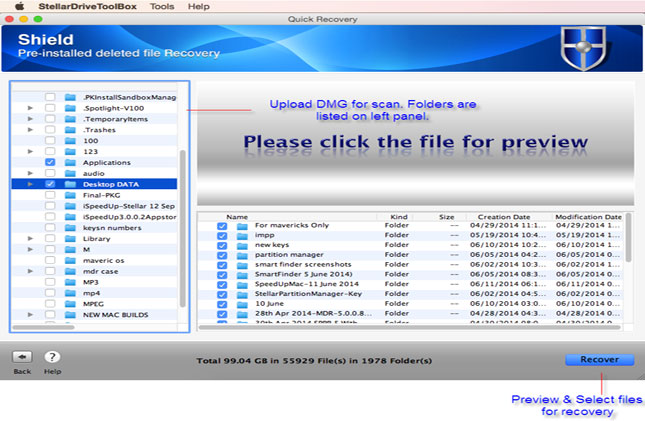Click the .TemporaryItems folder icon
The image size is (645, 421).
pos(70,119)
